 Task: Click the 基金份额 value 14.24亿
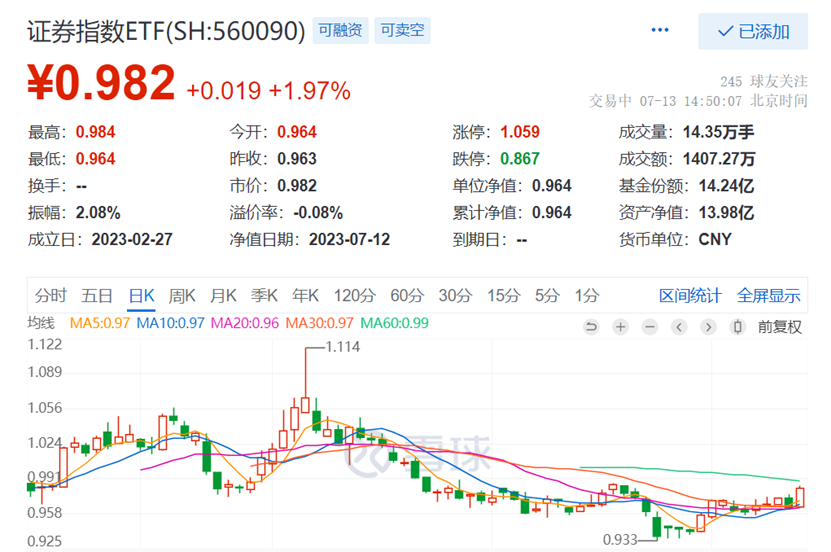(726, 186)
